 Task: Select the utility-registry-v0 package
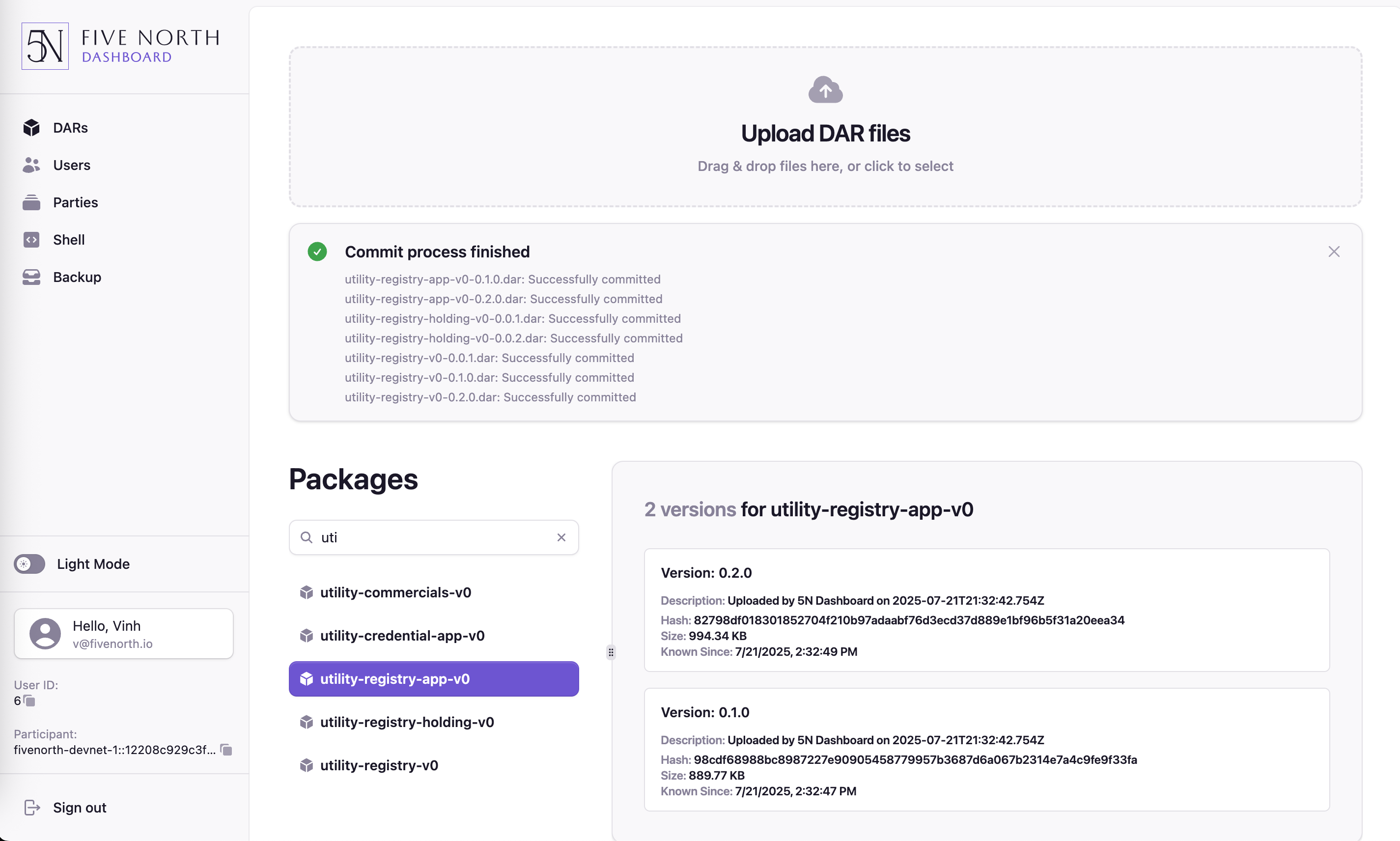(433, 765)
